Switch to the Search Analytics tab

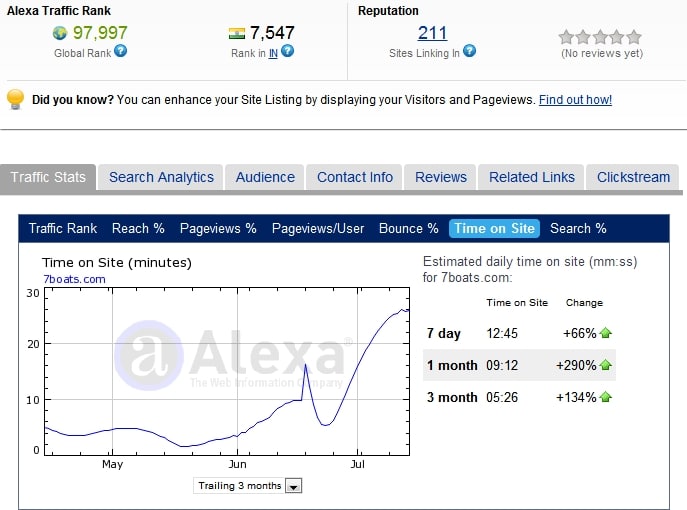pos(161,177)
